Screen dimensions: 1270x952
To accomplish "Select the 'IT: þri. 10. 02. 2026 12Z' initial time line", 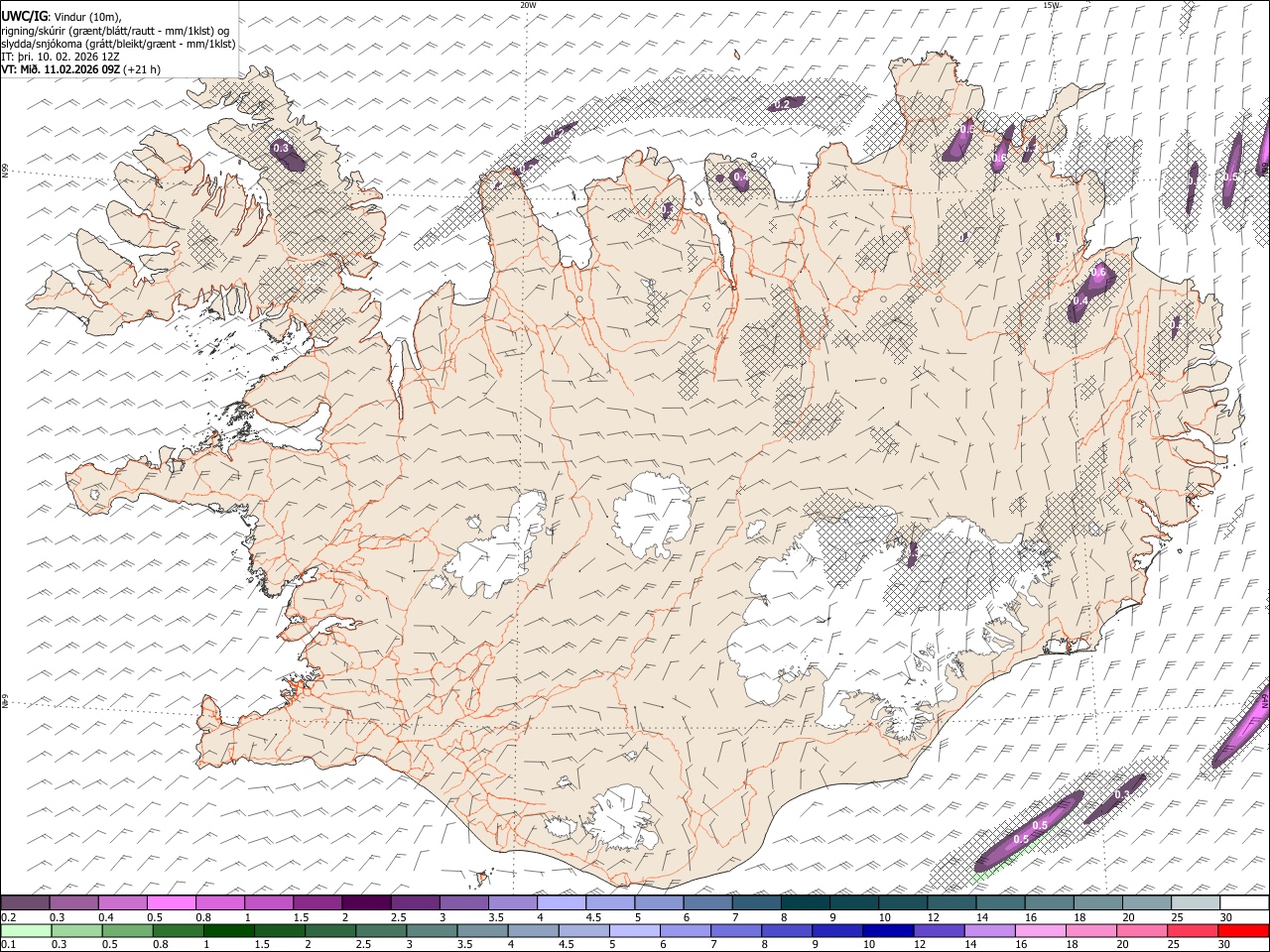I will click(x=61, y=57).
